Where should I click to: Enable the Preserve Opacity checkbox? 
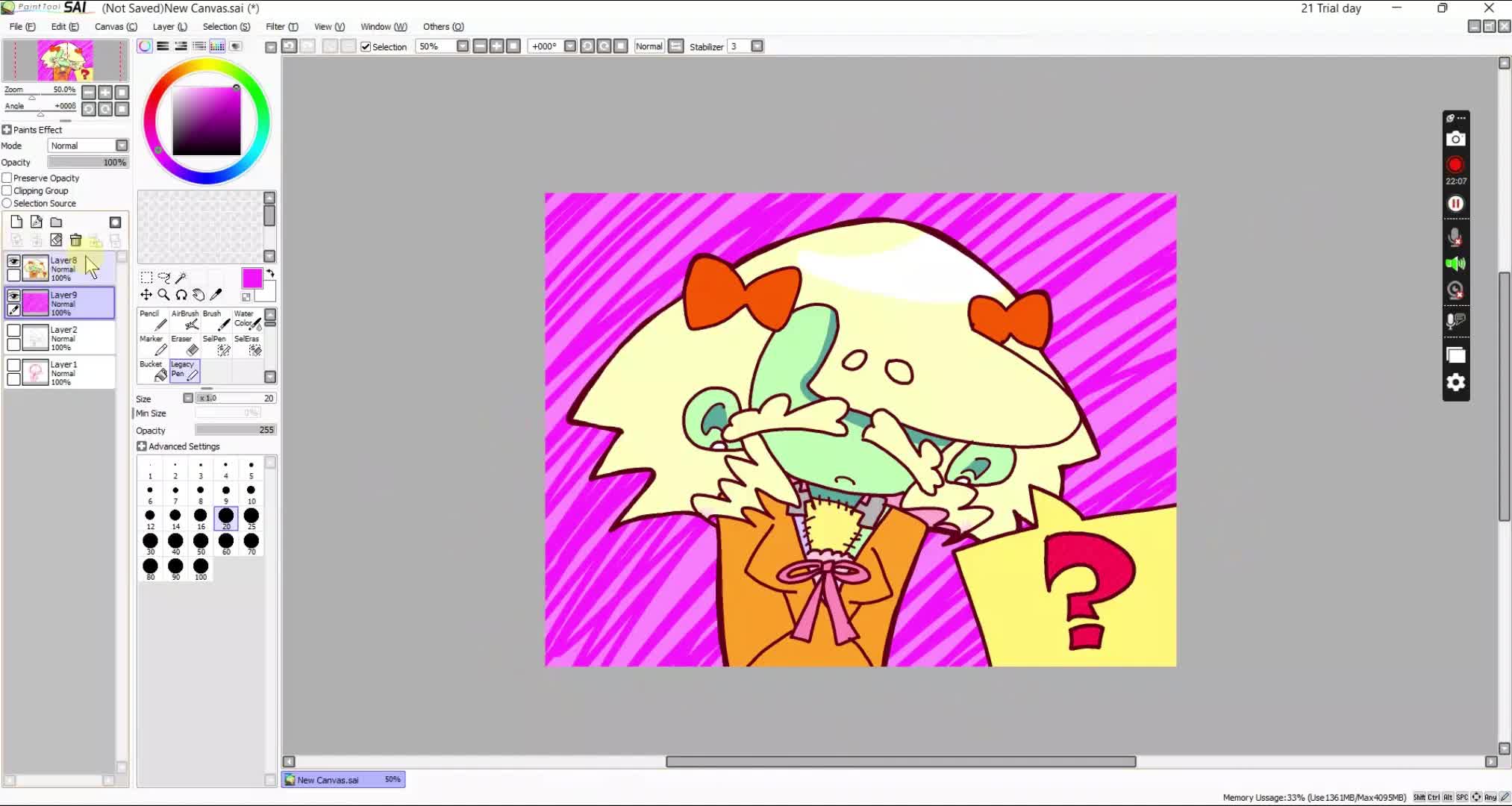7,178
